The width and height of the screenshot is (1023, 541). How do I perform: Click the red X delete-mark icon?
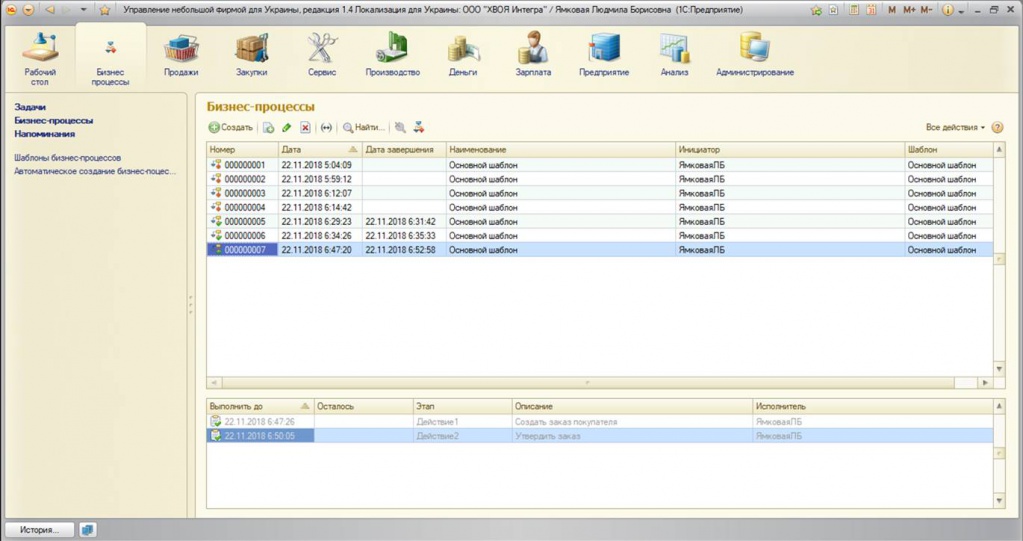click(x=305, y=128)
